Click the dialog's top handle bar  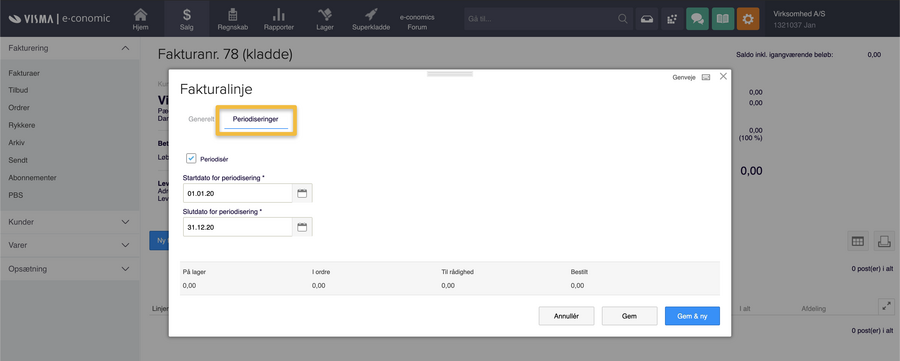(x=450, y=73)
